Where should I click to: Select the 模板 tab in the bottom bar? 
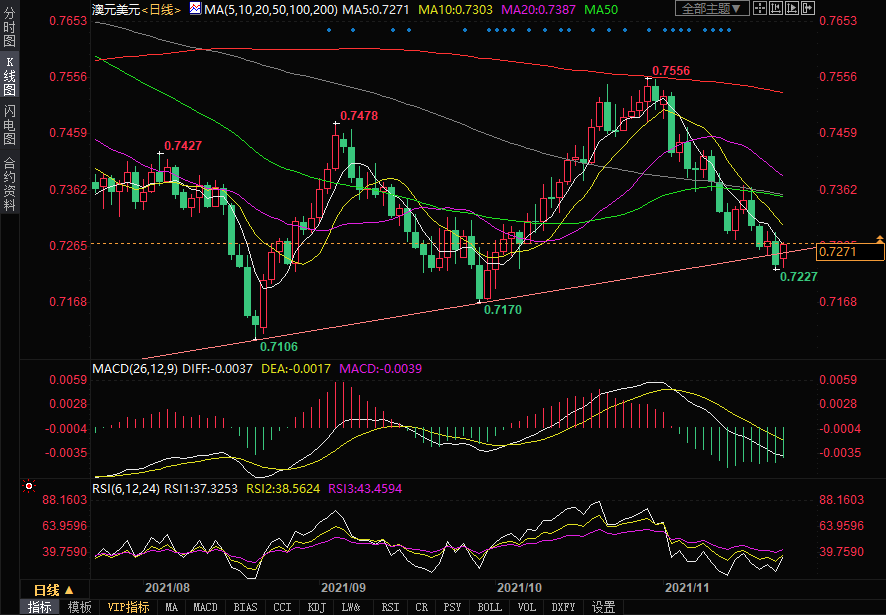[x=80, y=607]
